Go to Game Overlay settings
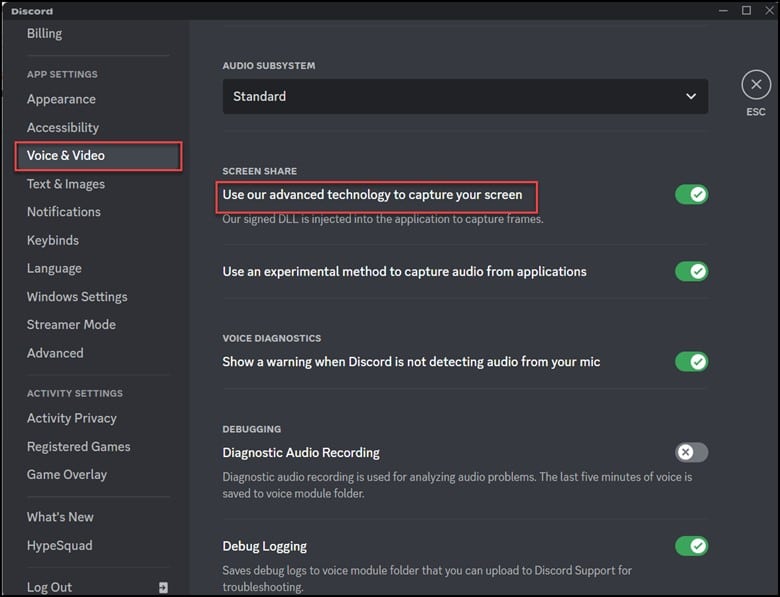The height and width of the screenshot is (597, 780). pyautogui.click(x=67, y=475)
